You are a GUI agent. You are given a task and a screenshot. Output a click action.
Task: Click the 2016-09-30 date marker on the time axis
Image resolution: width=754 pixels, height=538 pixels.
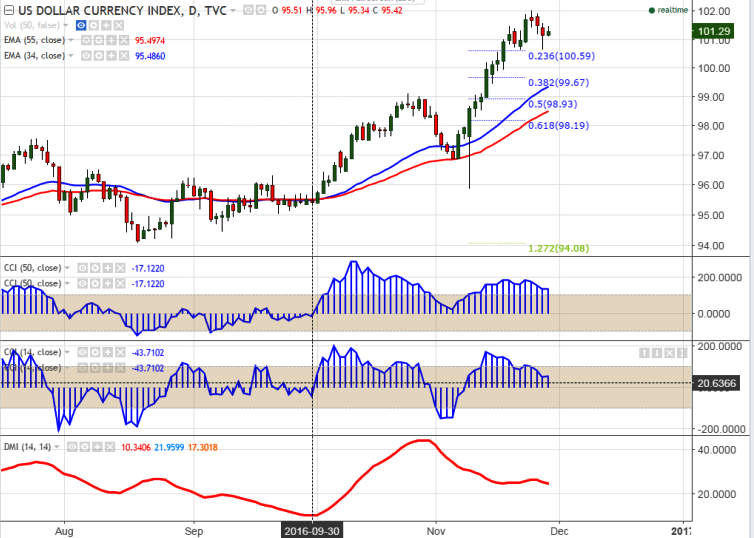(312, 531)
